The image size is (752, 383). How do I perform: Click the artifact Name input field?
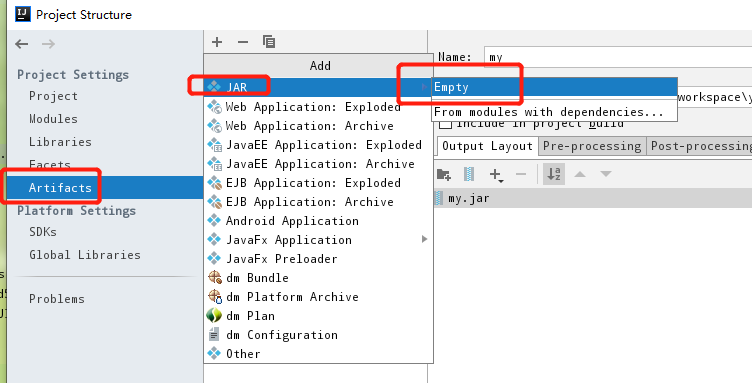point(618,57)
